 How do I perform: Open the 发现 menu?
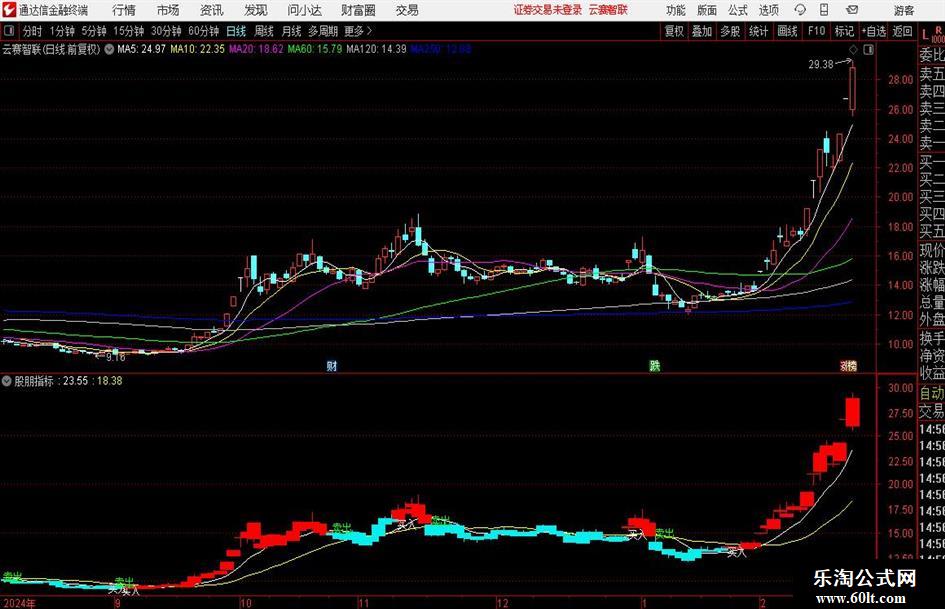(256, 10)
